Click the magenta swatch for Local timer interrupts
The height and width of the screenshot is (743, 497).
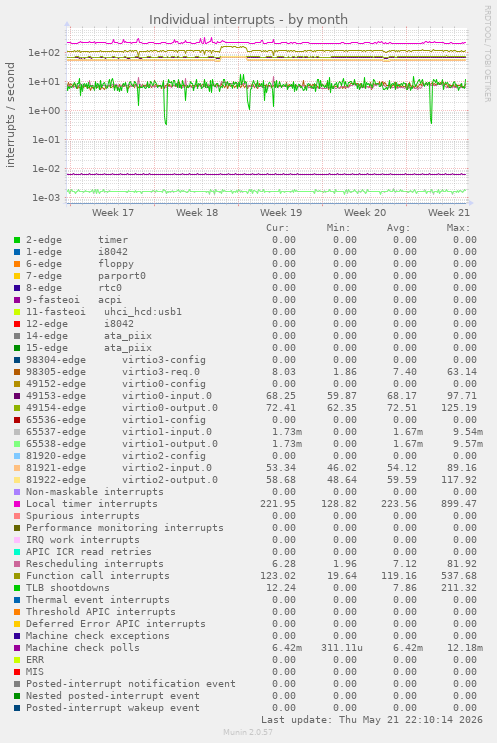(x=17, y=504)
